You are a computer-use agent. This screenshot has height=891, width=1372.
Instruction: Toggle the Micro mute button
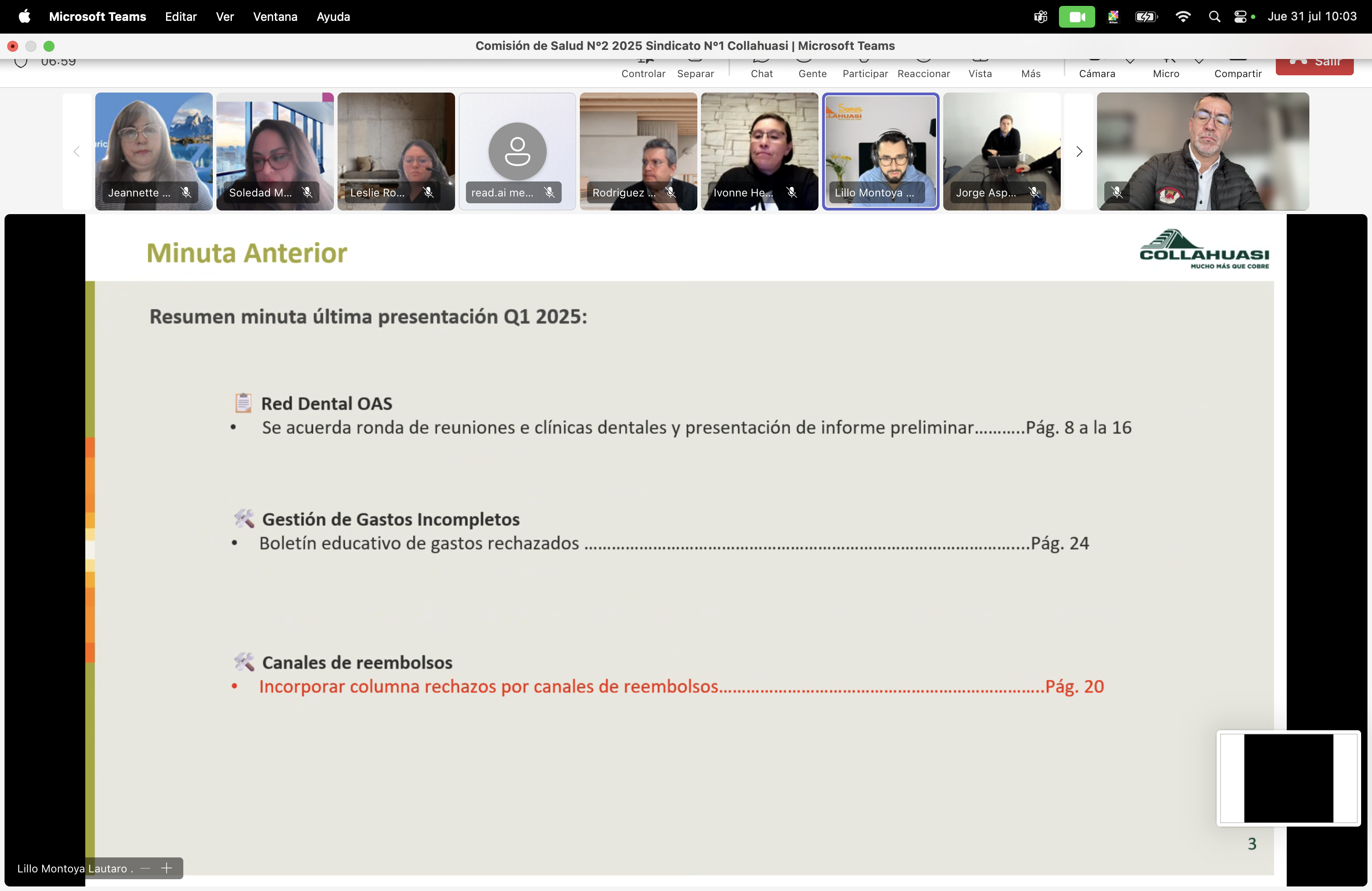tap(1166, 68)
